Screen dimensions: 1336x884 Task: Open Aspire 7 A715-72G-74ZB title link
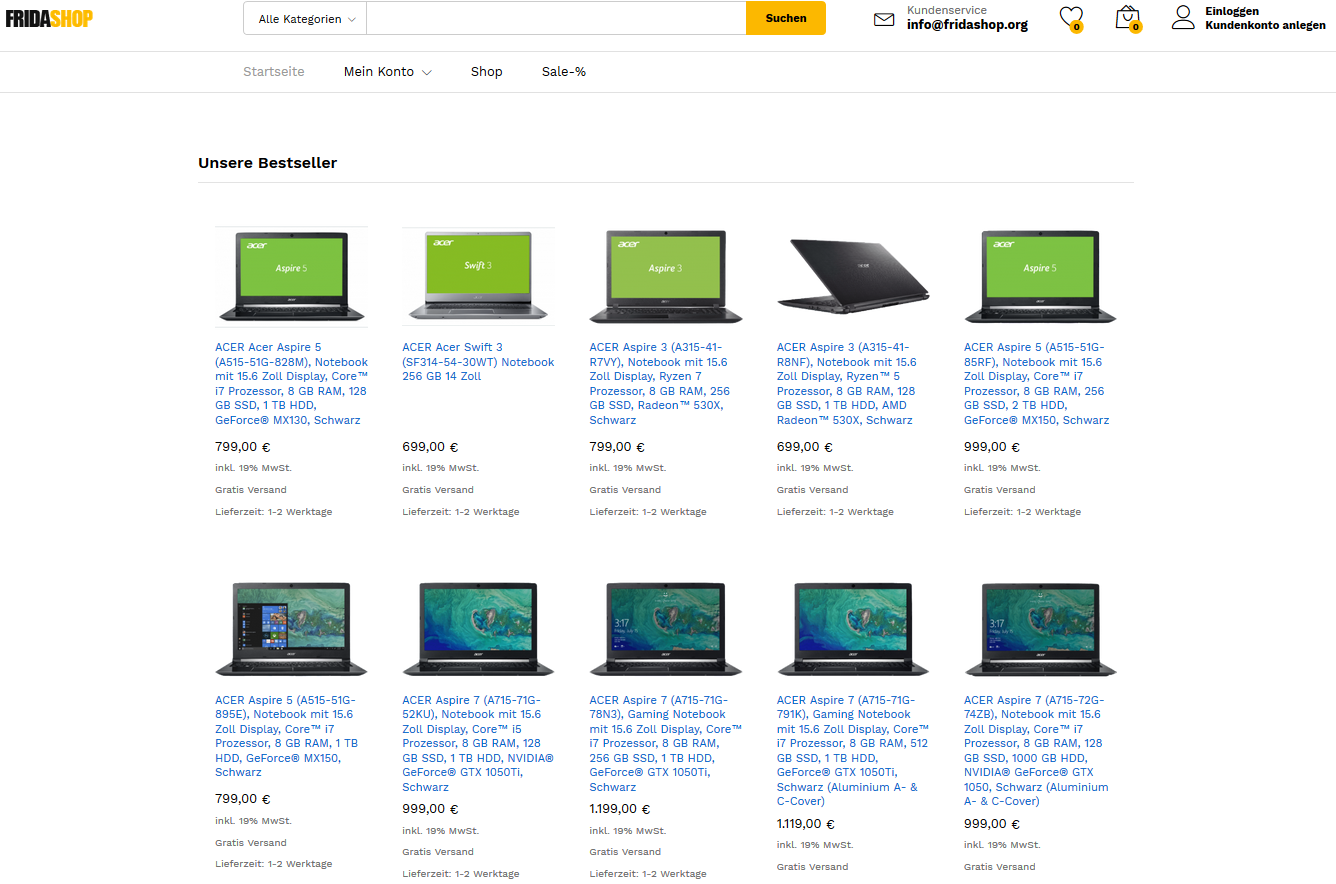[1036, 751]
